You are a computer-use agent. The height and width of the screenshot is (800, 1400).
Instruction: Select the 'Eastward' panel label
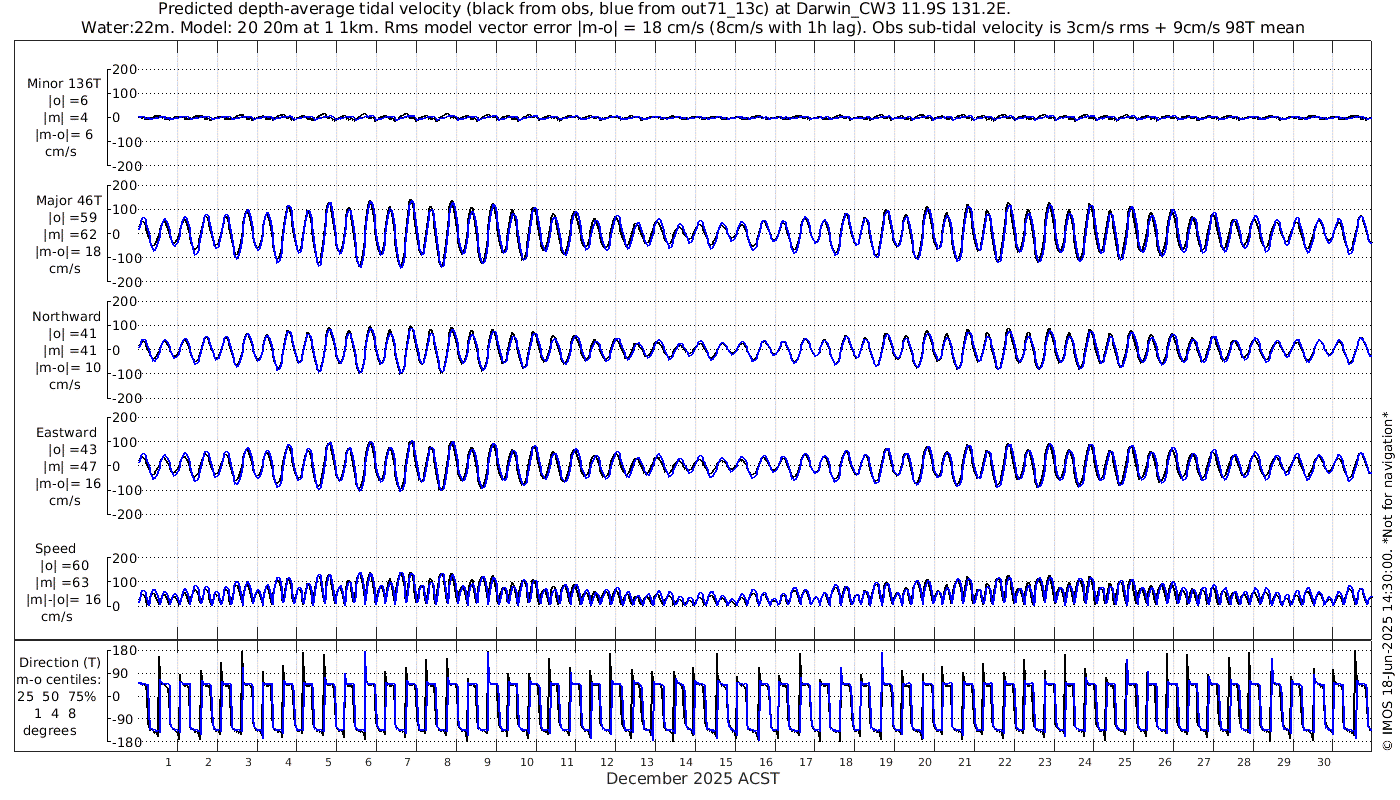tap(66, 433)
